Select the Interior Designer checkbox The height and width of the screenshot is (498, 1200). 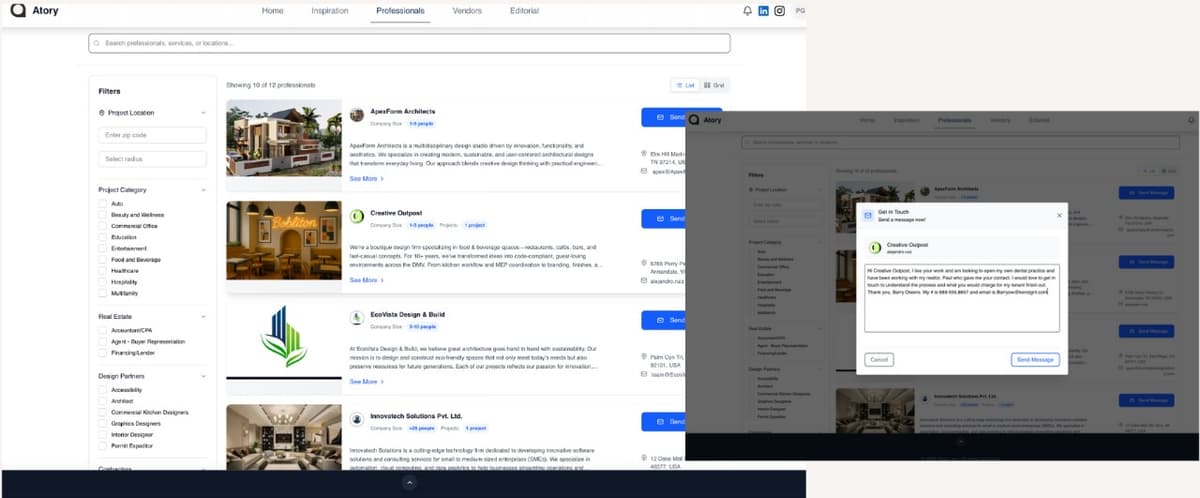(x=102, y=435)
